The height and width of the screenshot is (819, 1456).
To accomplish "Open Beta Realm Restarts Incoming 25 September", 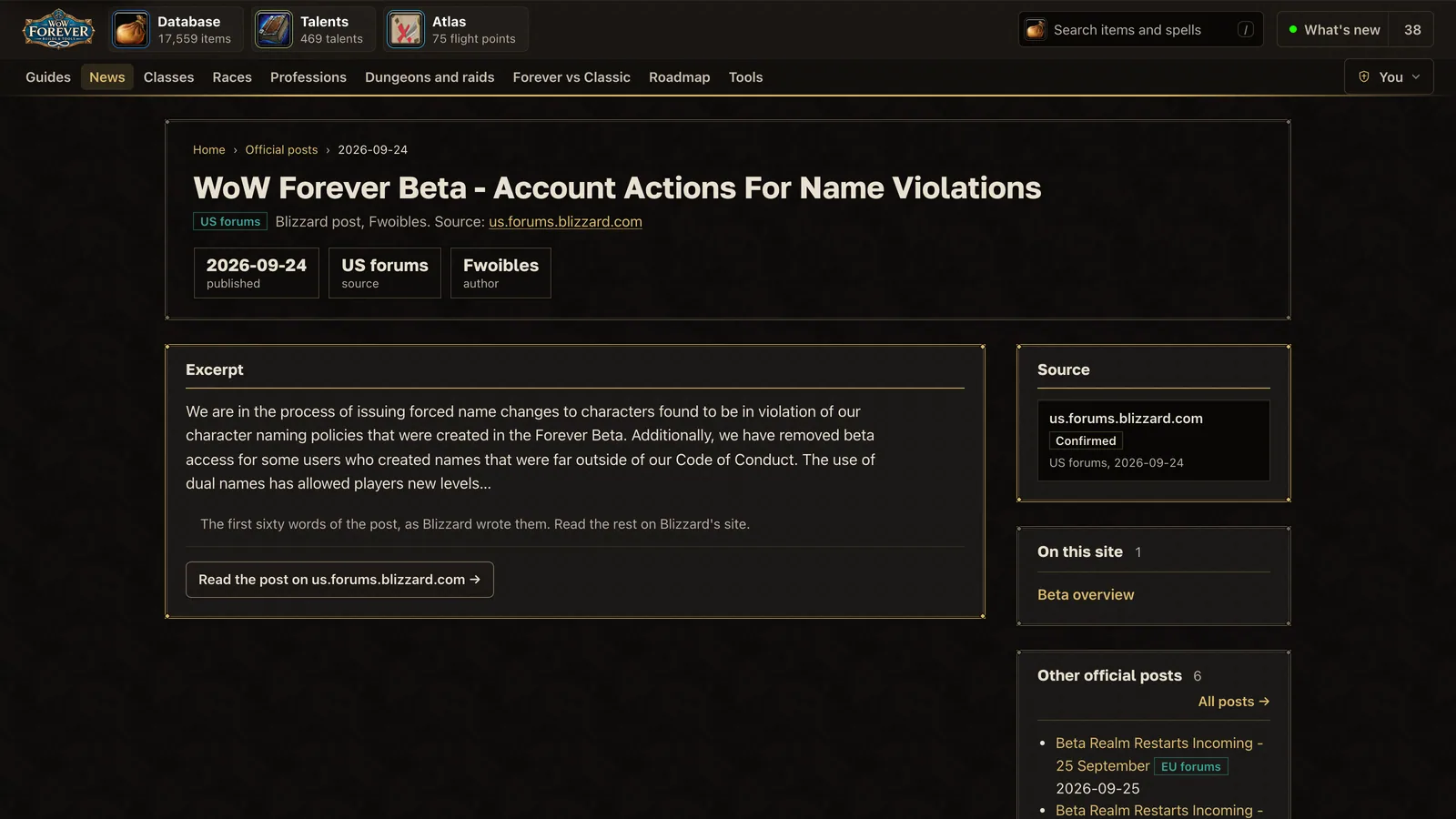I will pos(1159,754).
